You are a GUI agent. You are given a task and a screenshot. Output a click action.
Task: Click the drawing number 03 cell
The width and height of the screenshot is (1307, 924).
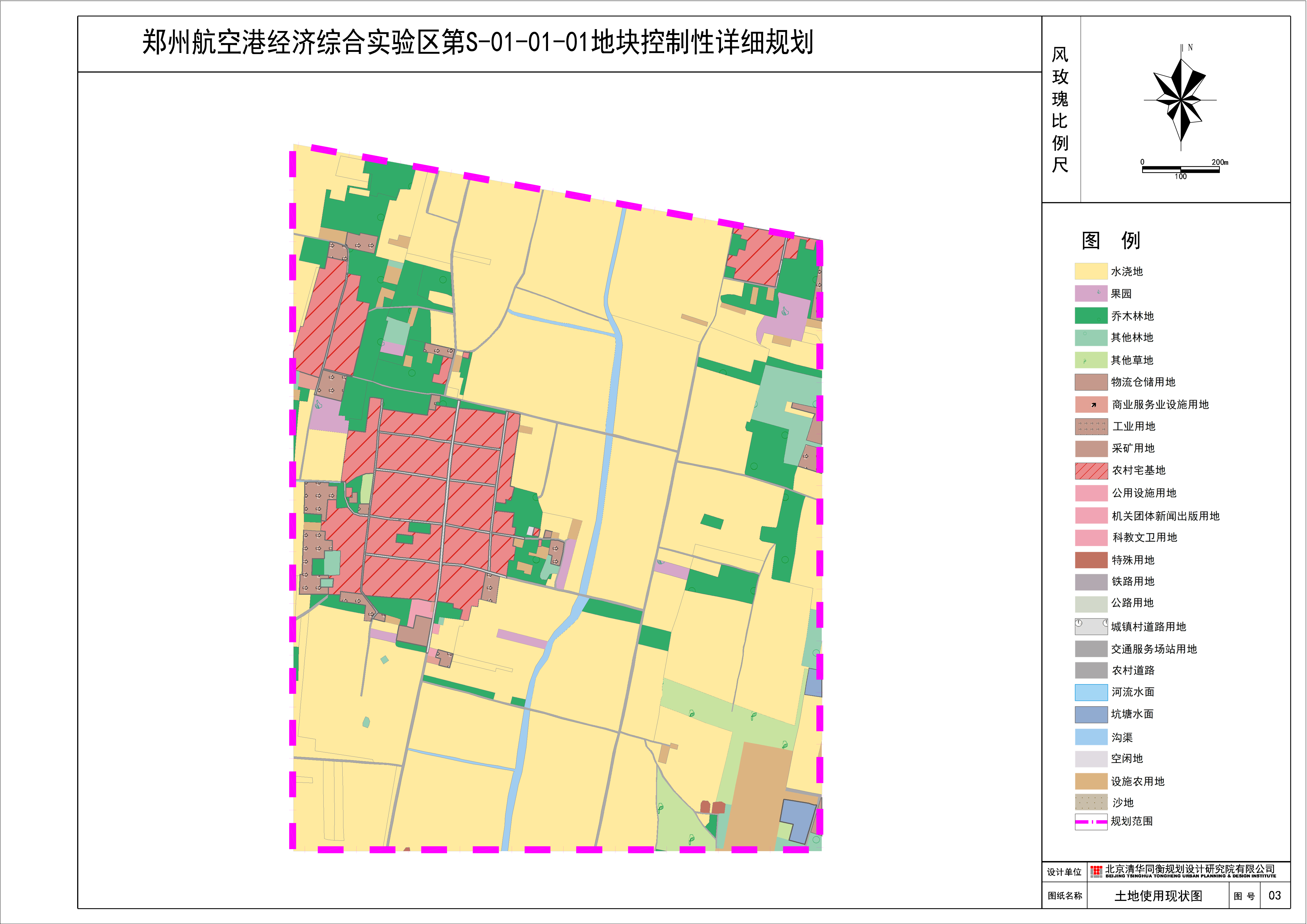[1275, 896]
